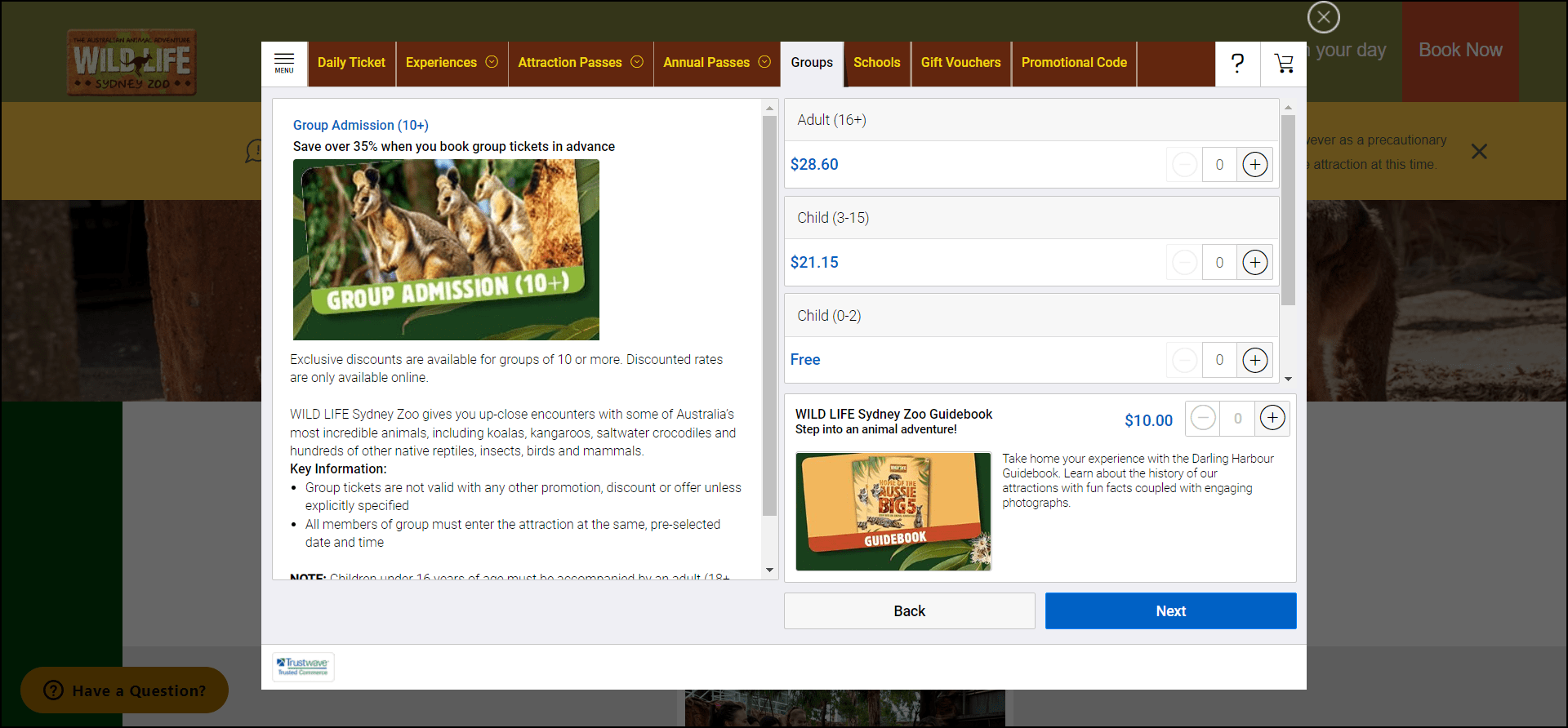The height and width of the screenshot is (728, 1568).
Task: Click the Back button
Action: [x=909, y=610]
